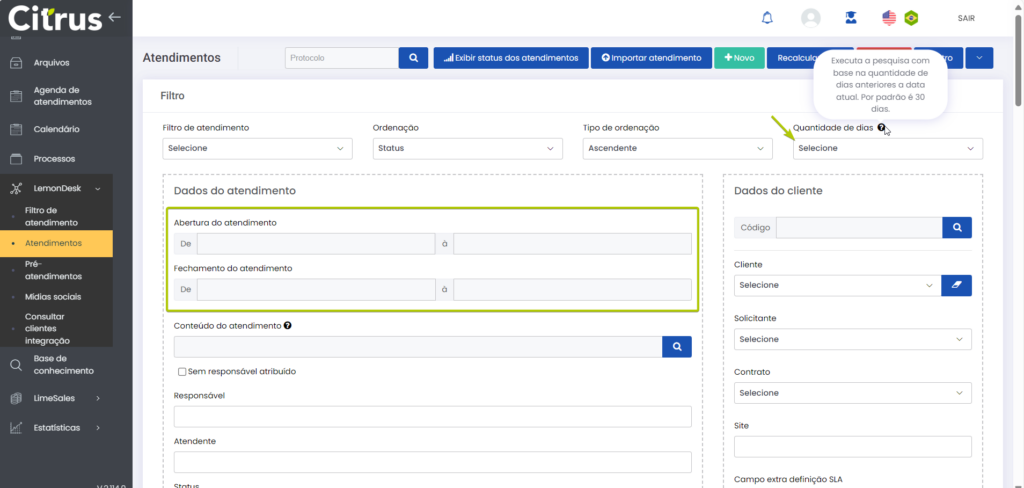Switch language using the Brazil flag
Screen dimensions: 1024x488
[x=911, y=18]
